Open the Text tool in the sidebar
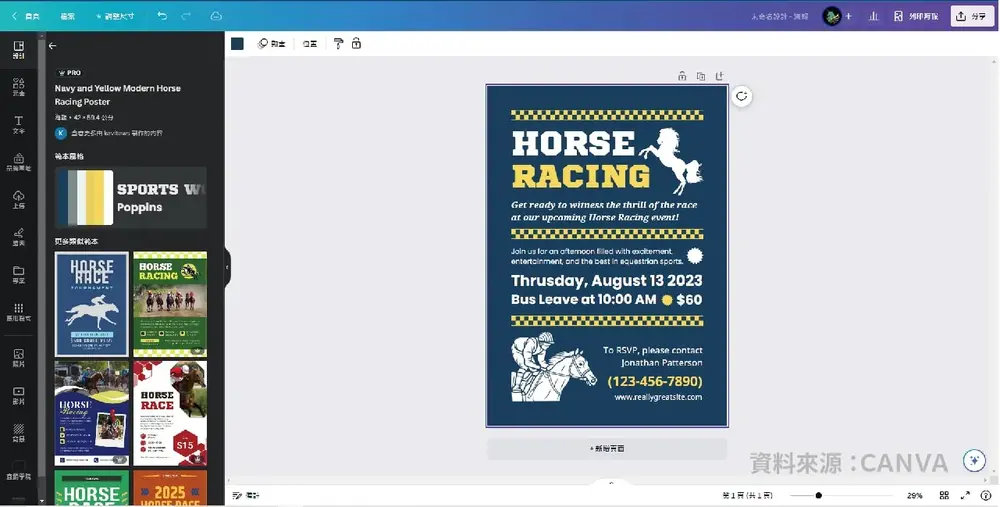 click(18, 124)
